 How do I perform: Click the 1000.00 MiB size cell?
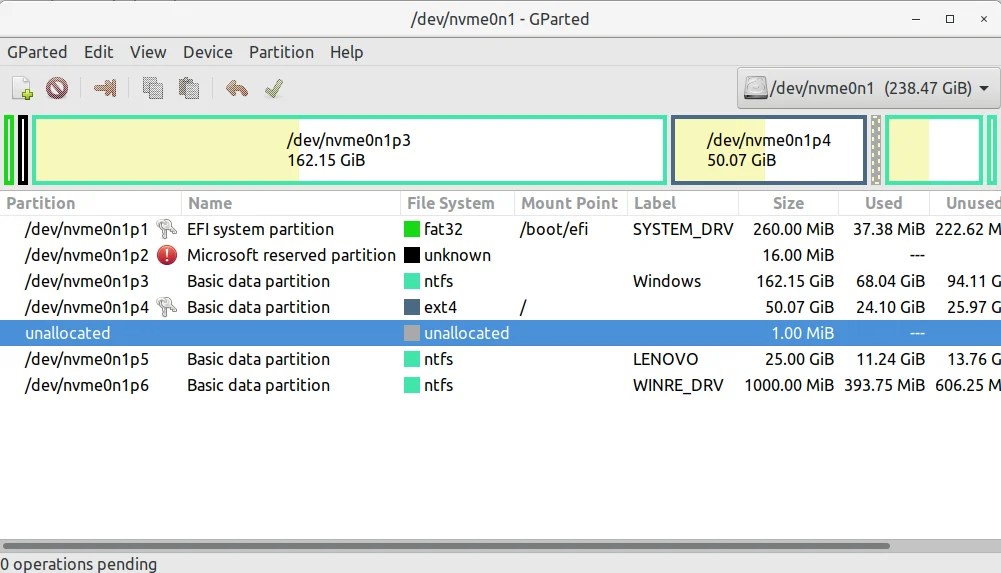[x=789, y=385]
